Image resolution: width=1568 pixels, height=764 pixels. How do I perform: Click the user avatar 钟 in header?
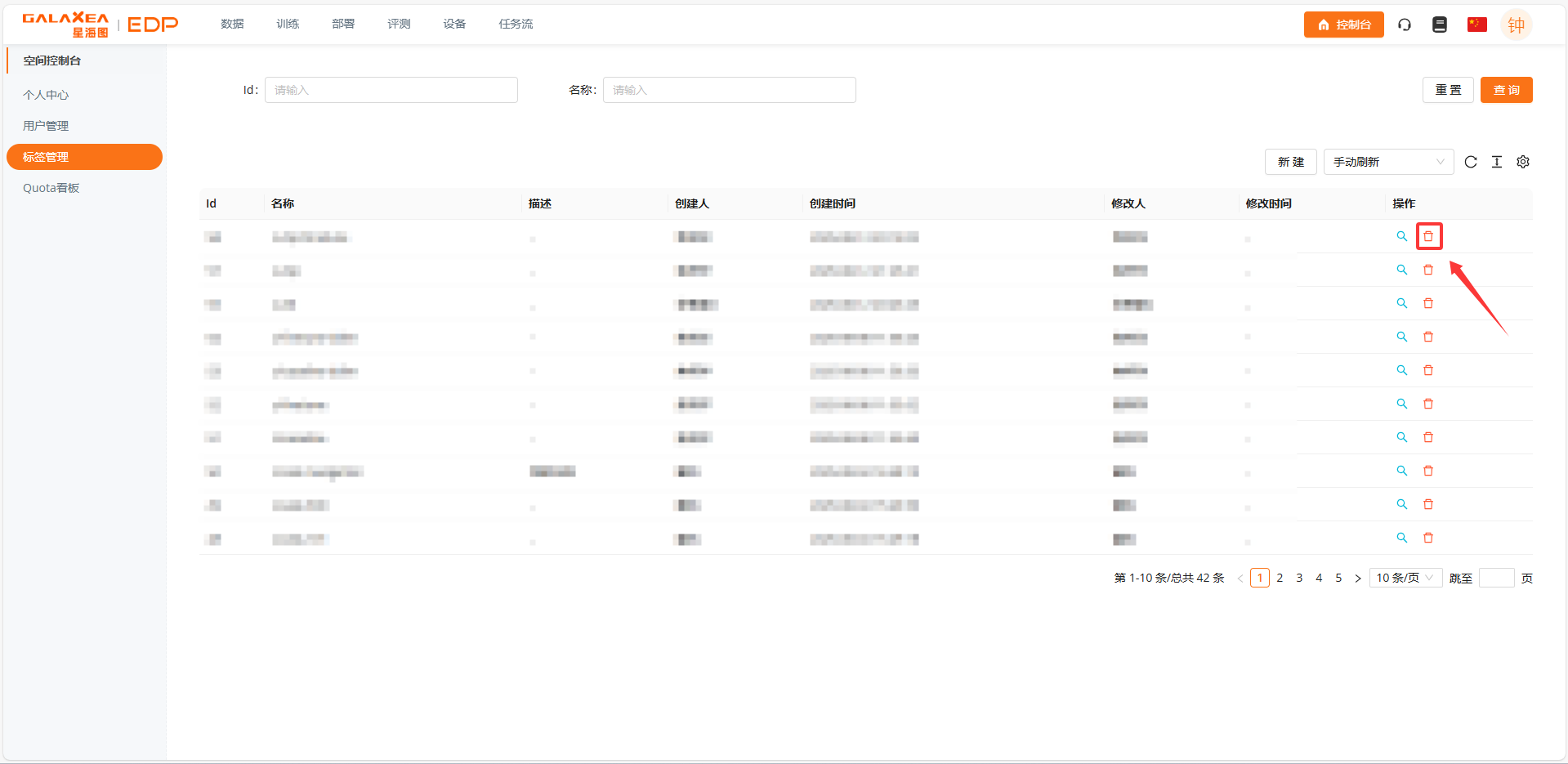[x=1516, y=25]
